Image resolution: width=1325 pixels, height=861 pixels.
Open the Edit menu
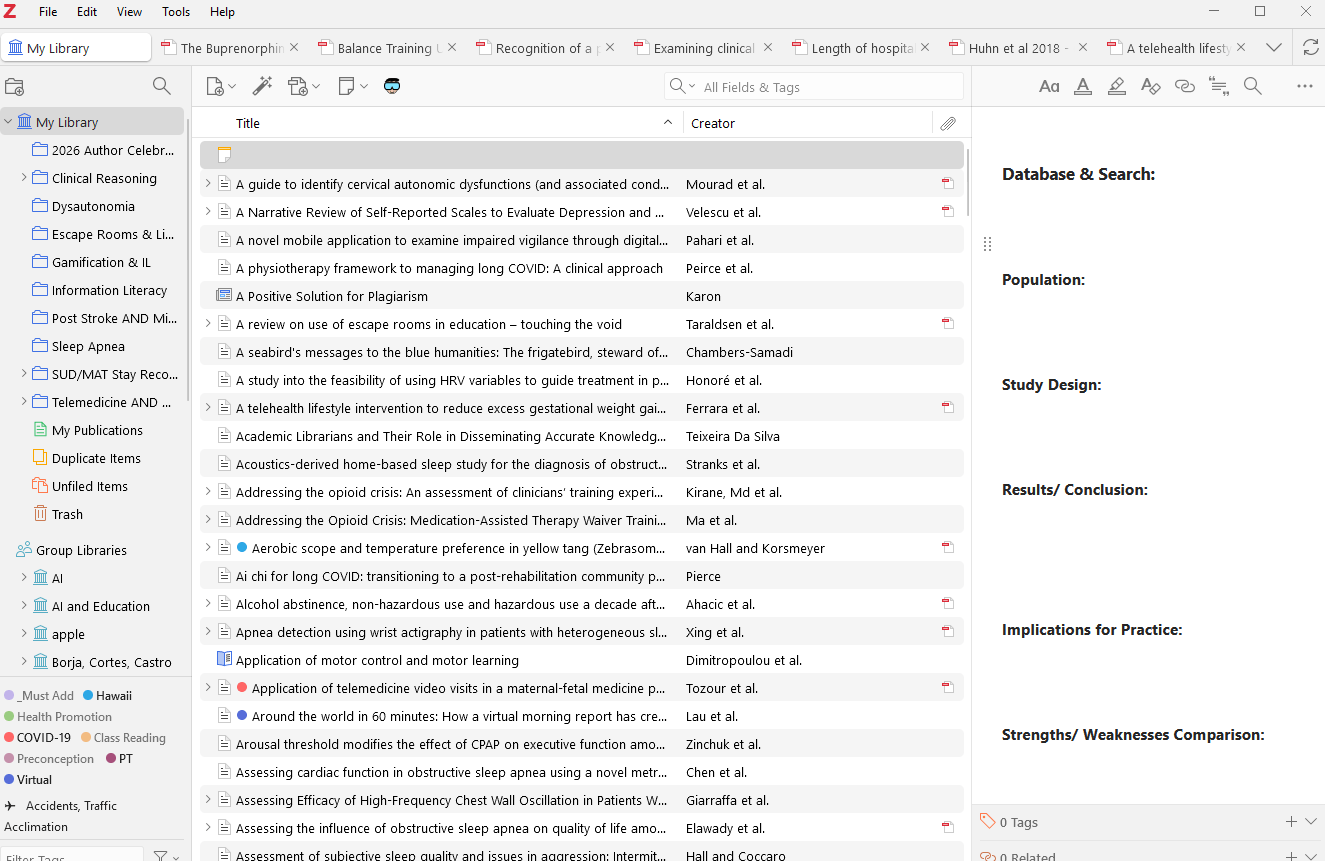[x=87, y=12]
